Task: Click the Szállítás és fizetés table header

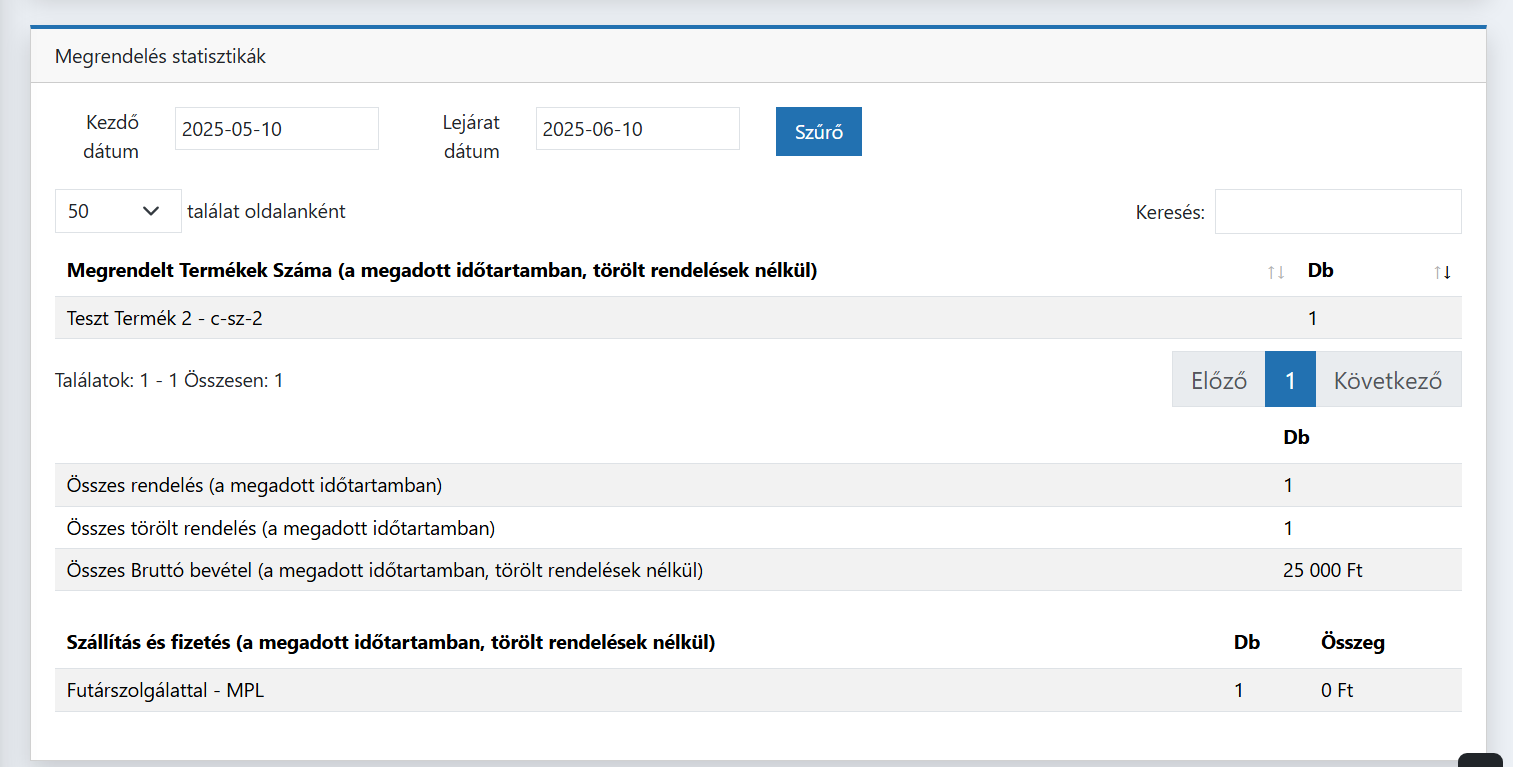Action: (x=390, y=643)
